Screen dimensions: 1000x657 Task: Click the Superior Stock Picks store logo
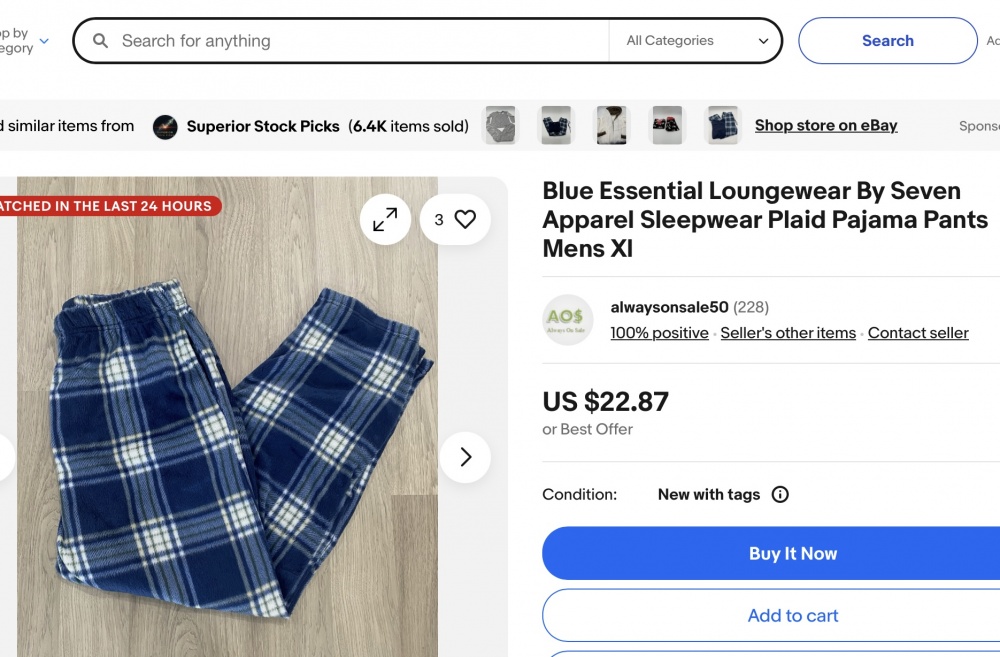tap(165, 126)
